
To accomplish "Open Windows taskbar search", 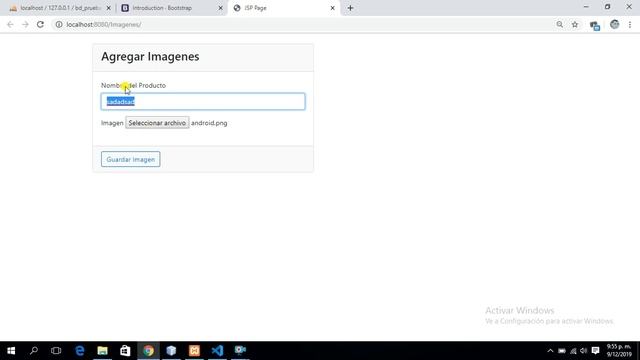I will [x=34, y=351].
